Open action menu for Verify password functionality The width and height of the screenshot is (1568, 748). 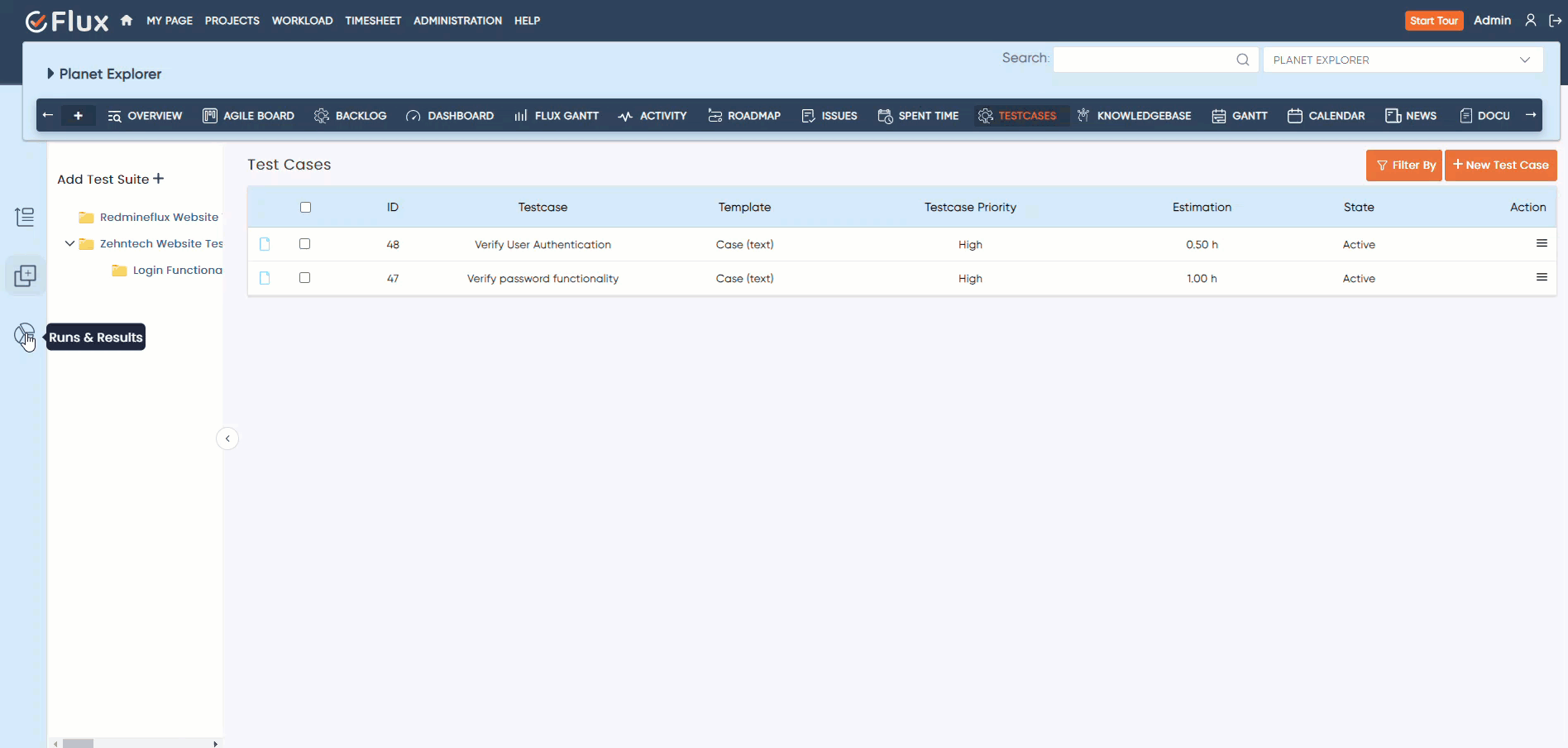[1541, 277]
